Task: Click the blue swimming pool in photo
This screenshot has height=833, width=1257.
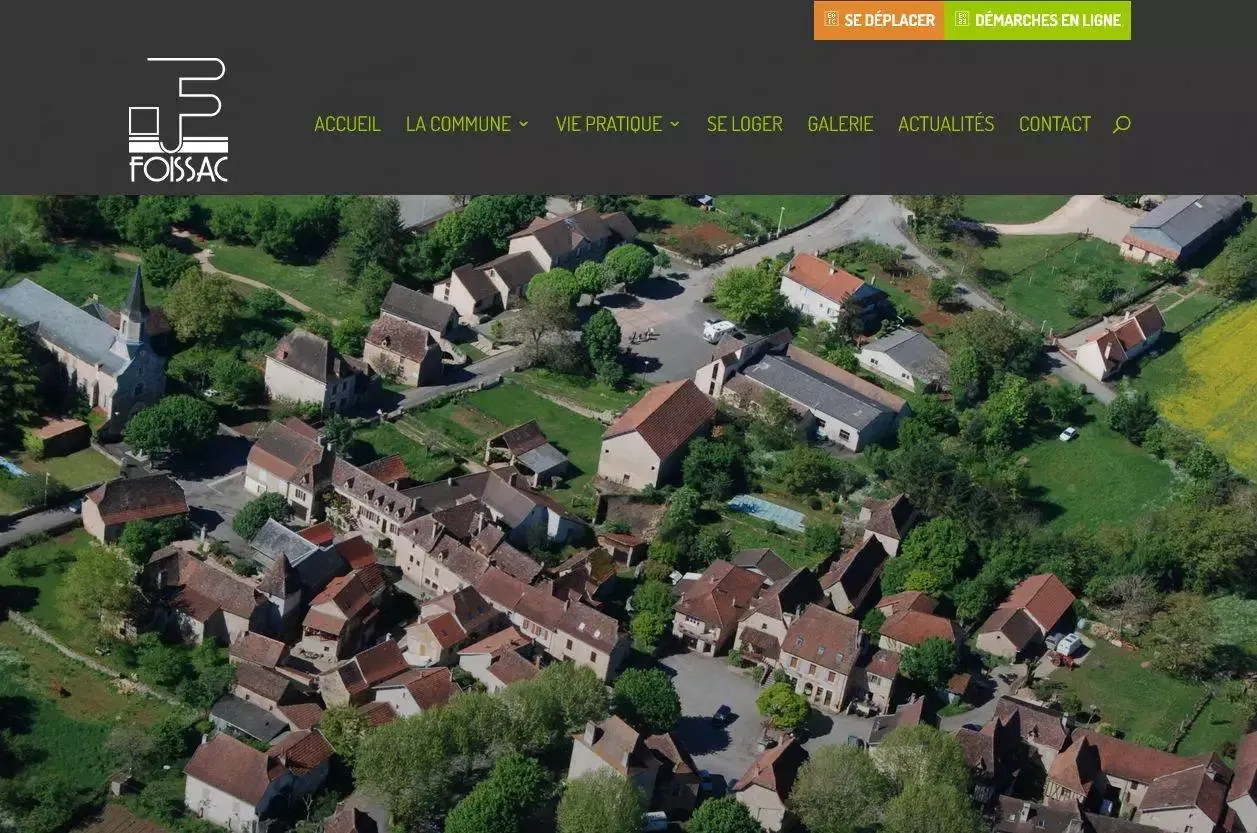Action: (765, 512)
